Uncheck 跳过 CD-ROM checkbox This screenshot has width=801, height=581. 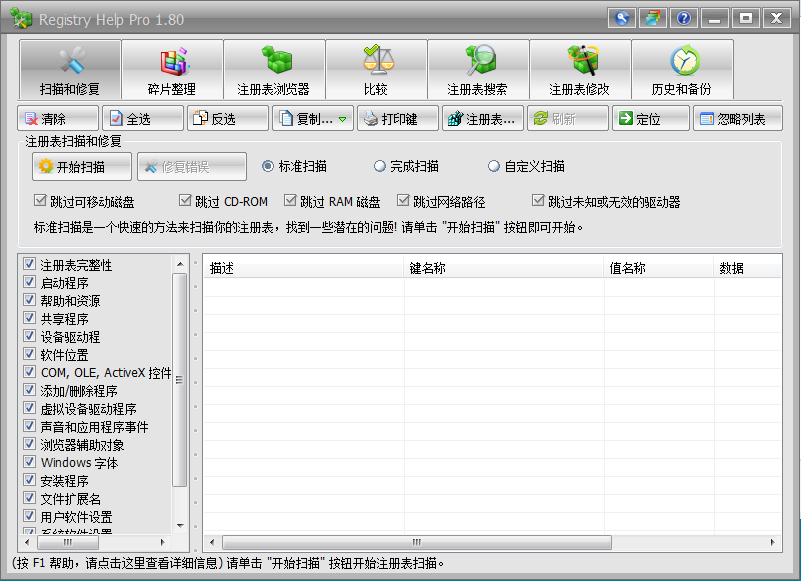click(185, 201)
